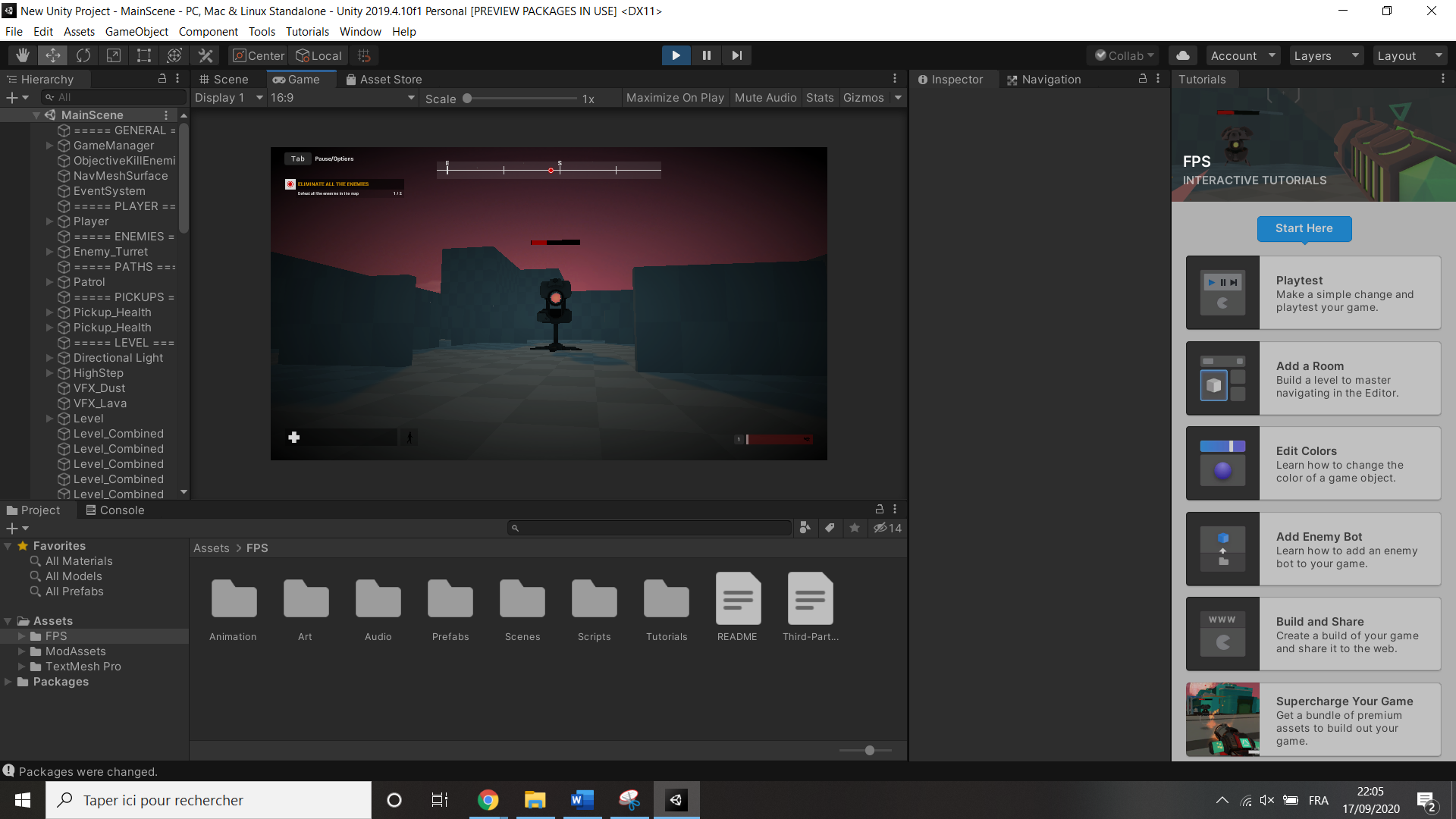Screen dimensions: 1456x819
Task: Open the Account dropdown
Action: (1242, 55)
